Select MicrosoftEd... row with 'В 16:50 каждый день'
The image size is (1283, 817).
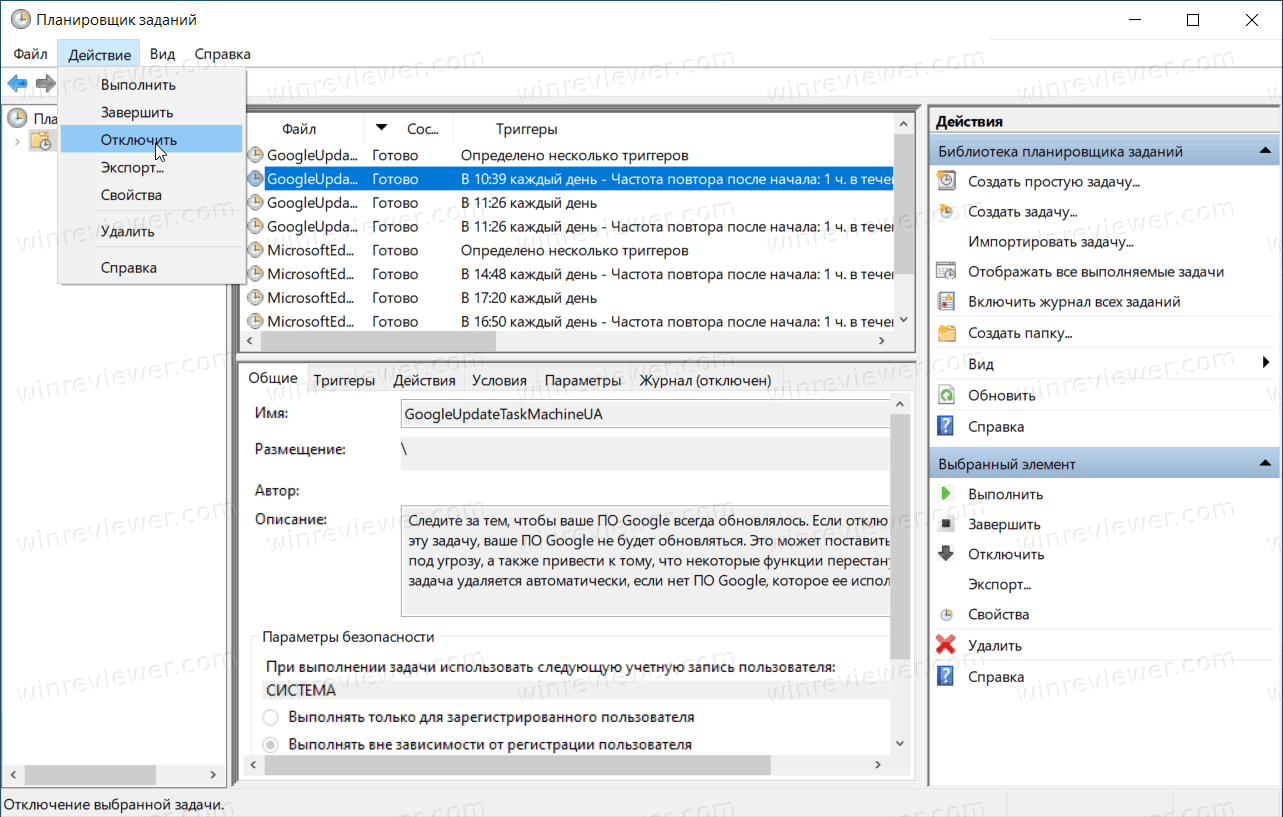(569, 321)
